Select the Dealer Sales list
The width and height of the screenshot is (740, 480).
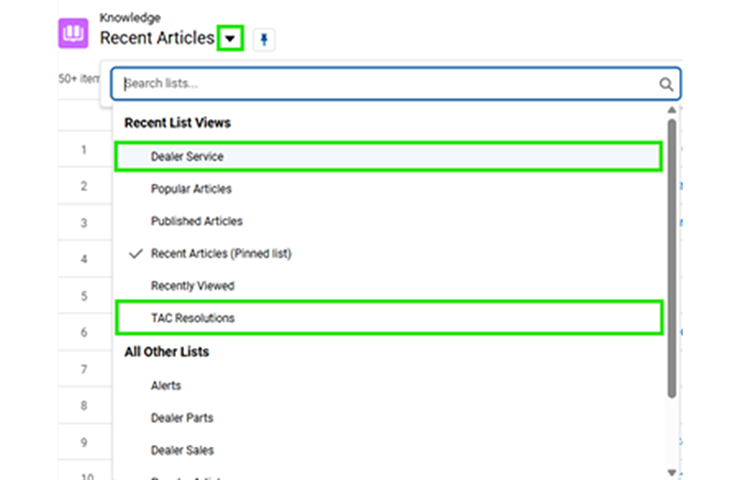(182, 450)
